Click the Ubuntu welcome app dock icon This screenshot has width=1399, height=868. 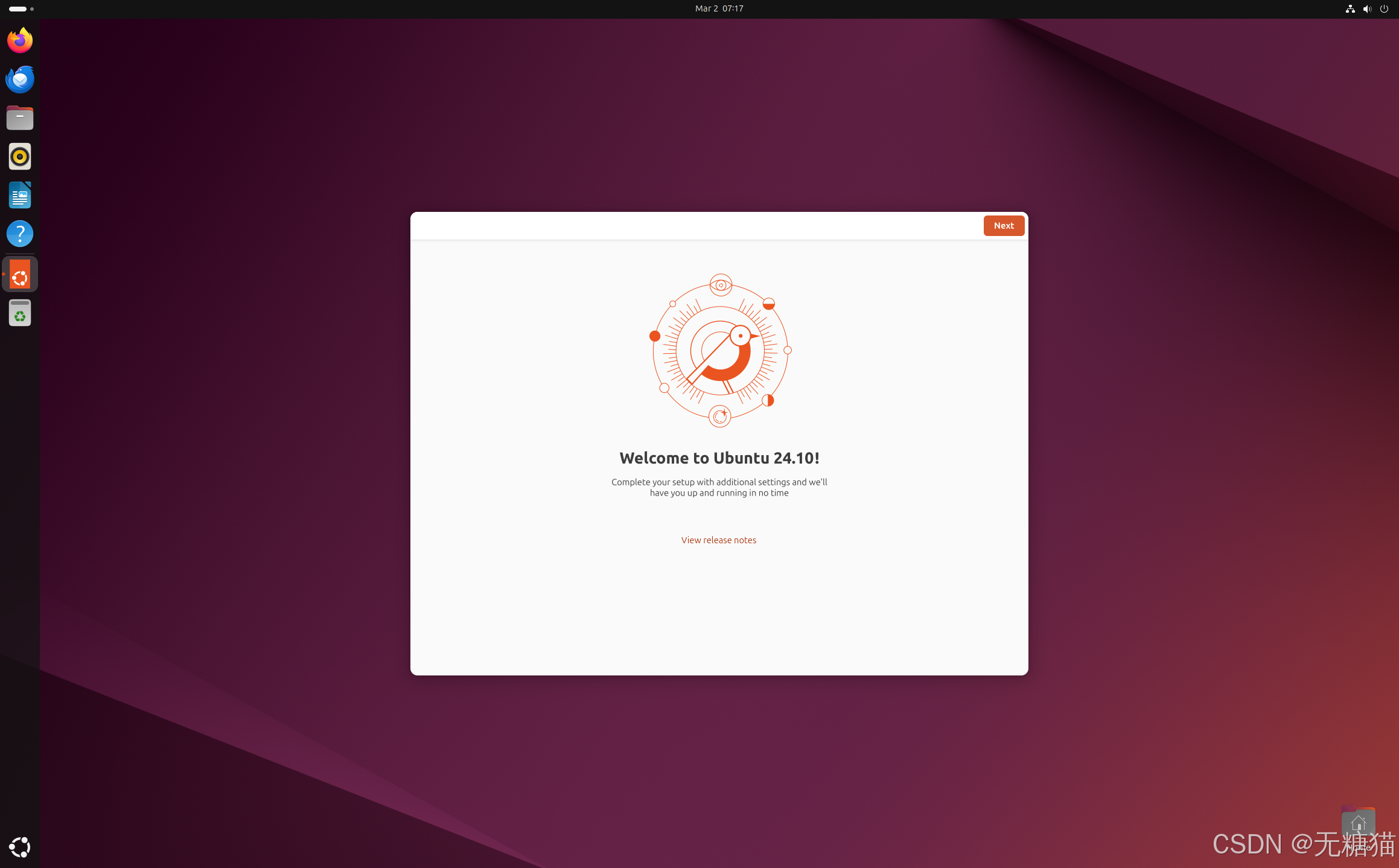click(x=20, y=275)
